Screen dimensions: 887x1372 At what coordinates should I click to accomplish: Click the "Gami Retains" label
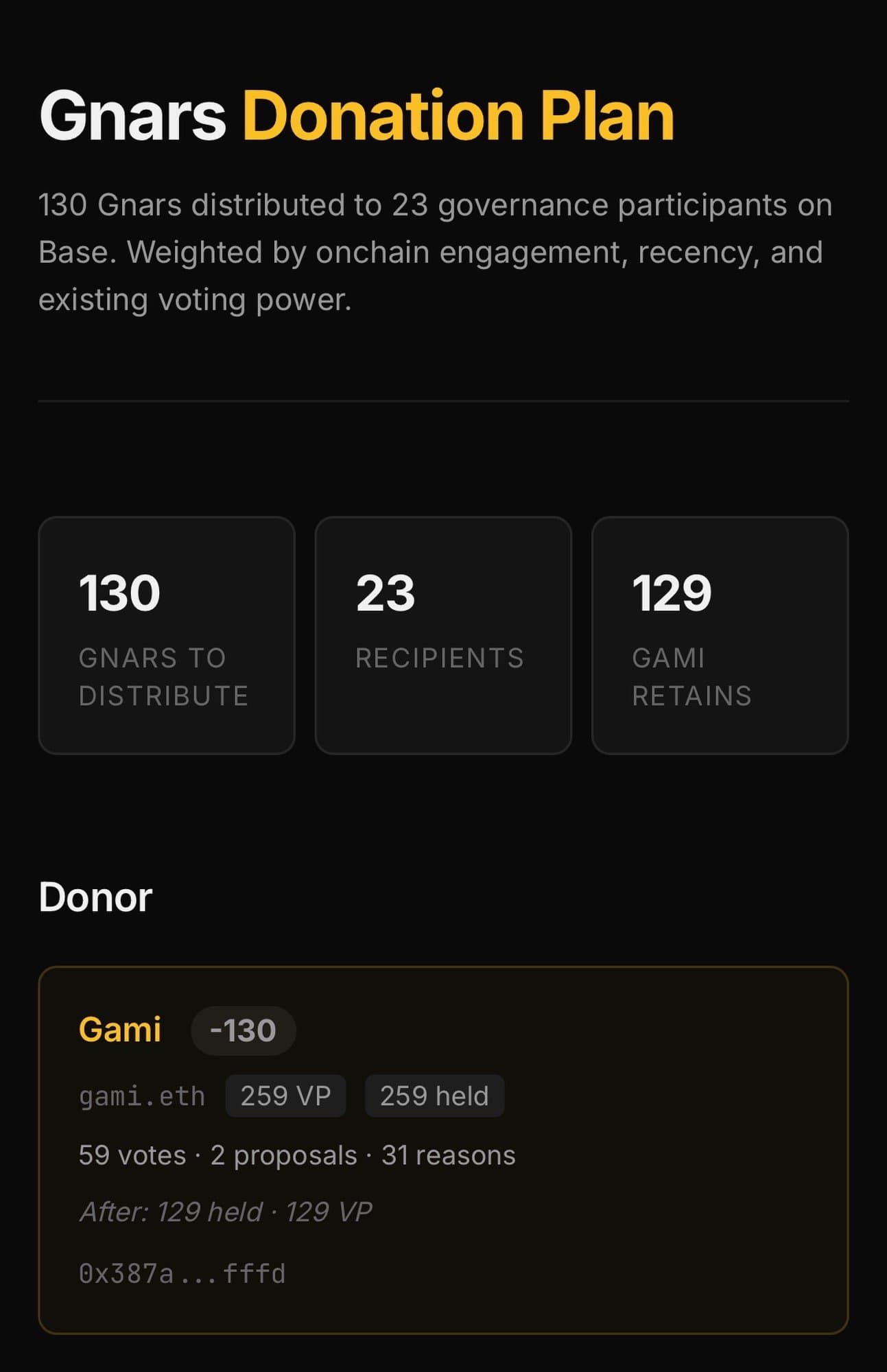691,676
